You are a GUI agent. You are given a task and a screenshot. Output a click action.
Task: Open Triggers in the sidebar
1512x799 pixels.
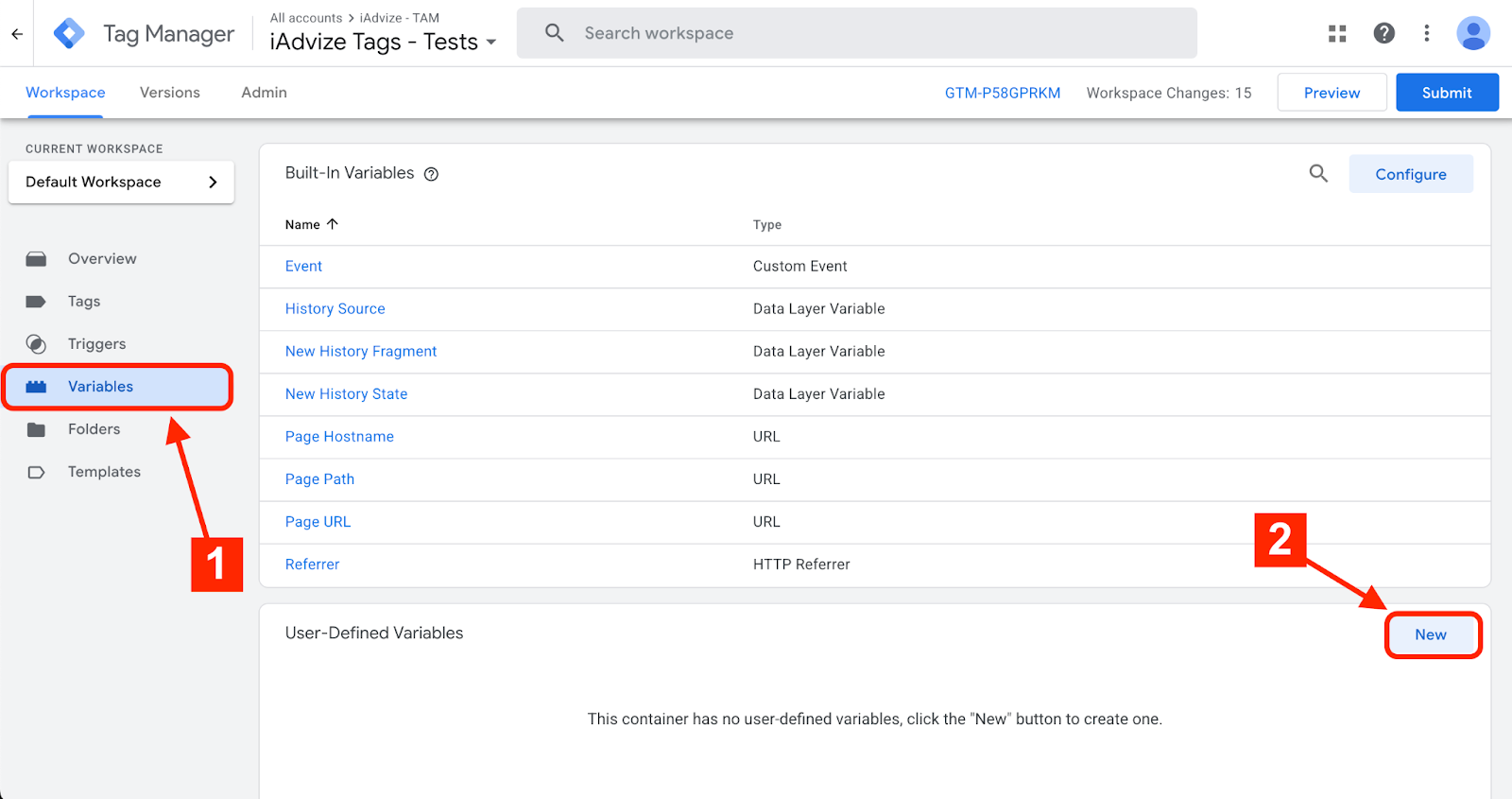point(96,344)
